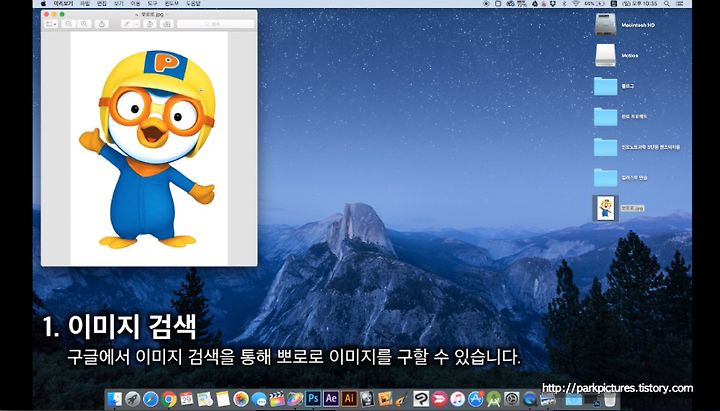720x411 pixels.
Task: Open Notification Center in menu bar
Action: 681,4
